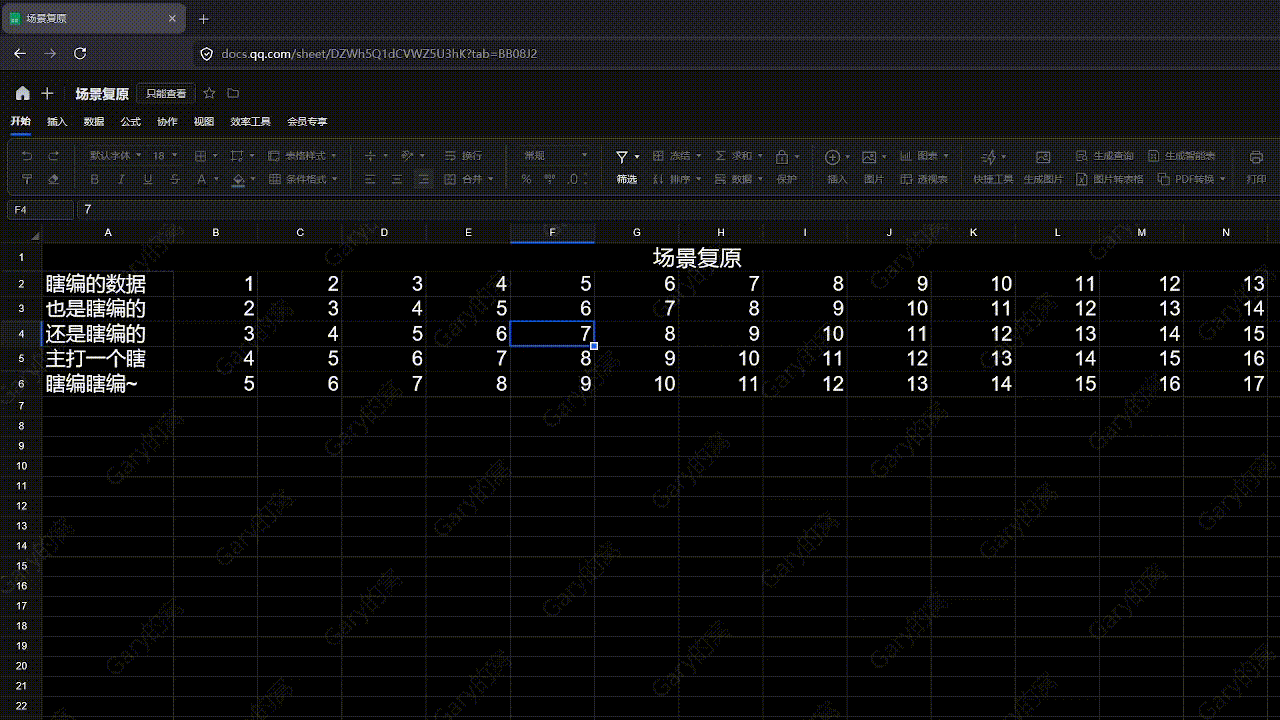Open the 表格样式 table style dropdown
Viewport: 1280px width, 720px height.
click(303, 156)
